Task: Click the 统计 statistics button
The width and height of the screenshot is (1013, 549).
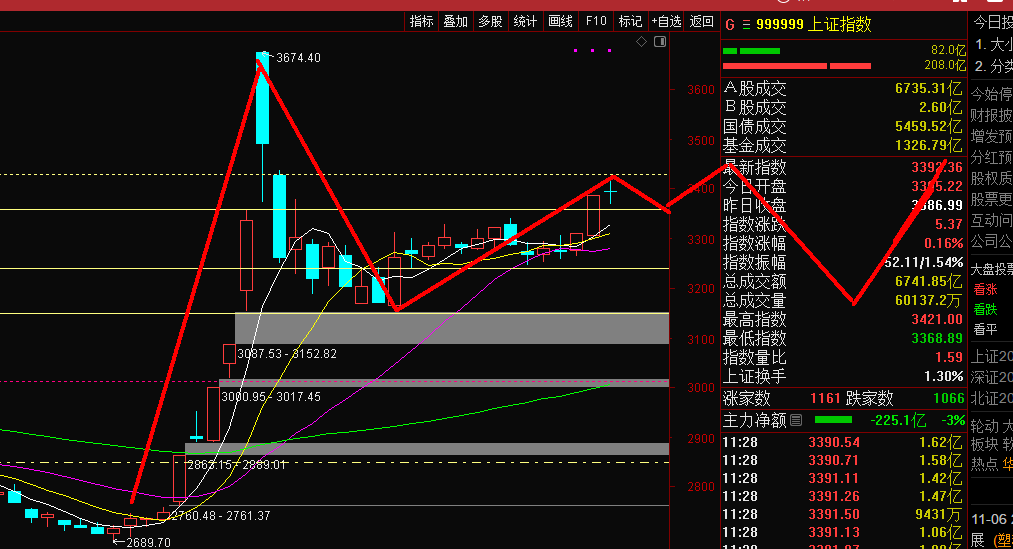Action: click(x=525, y=21)
